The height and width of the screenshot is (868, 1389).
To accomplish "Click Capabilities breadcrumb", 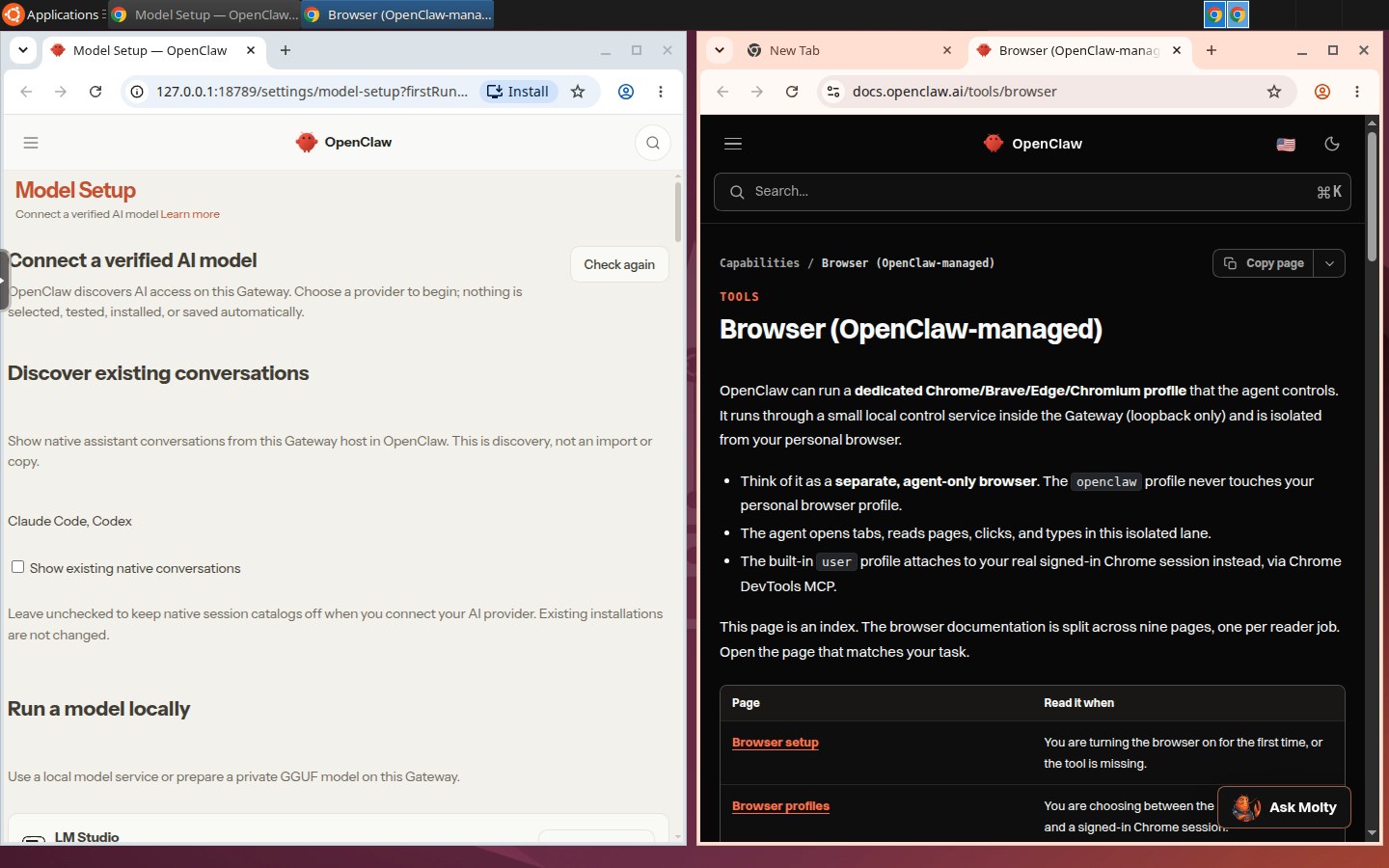I will pyautogui.click(x=759, y=263).
